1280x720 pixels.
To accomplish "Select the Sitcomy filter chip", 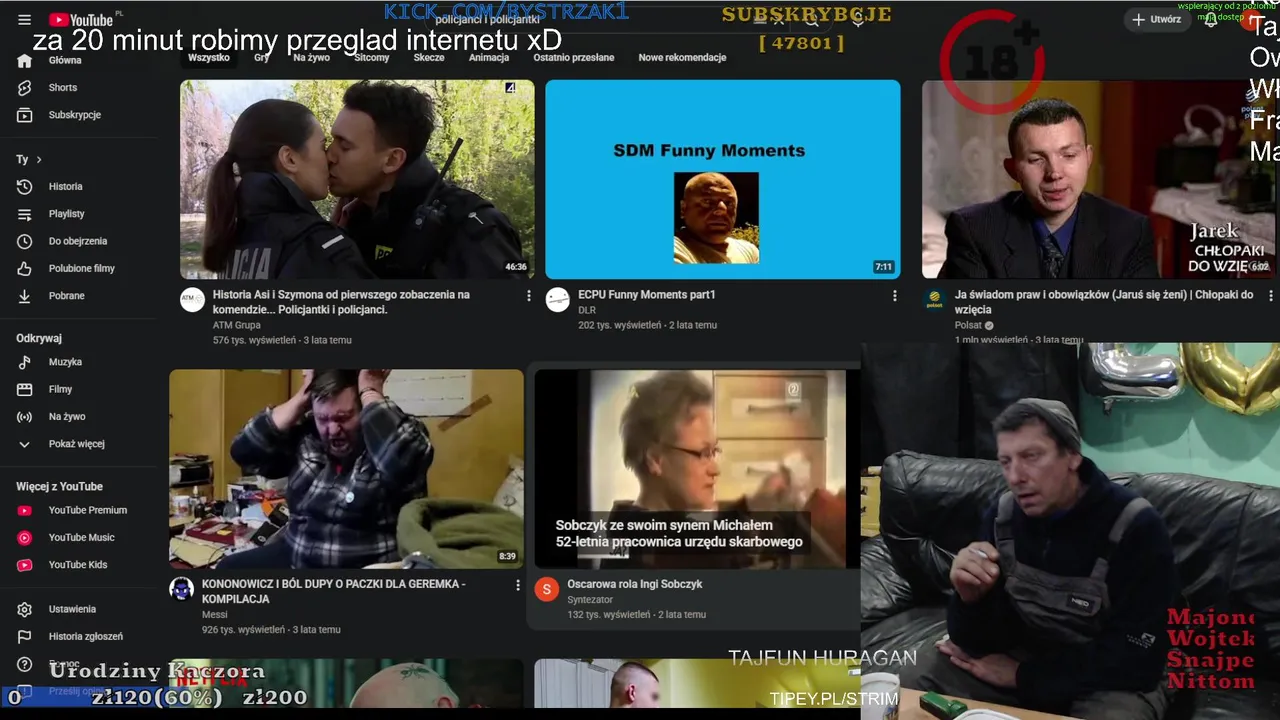I will click(372, 58).
